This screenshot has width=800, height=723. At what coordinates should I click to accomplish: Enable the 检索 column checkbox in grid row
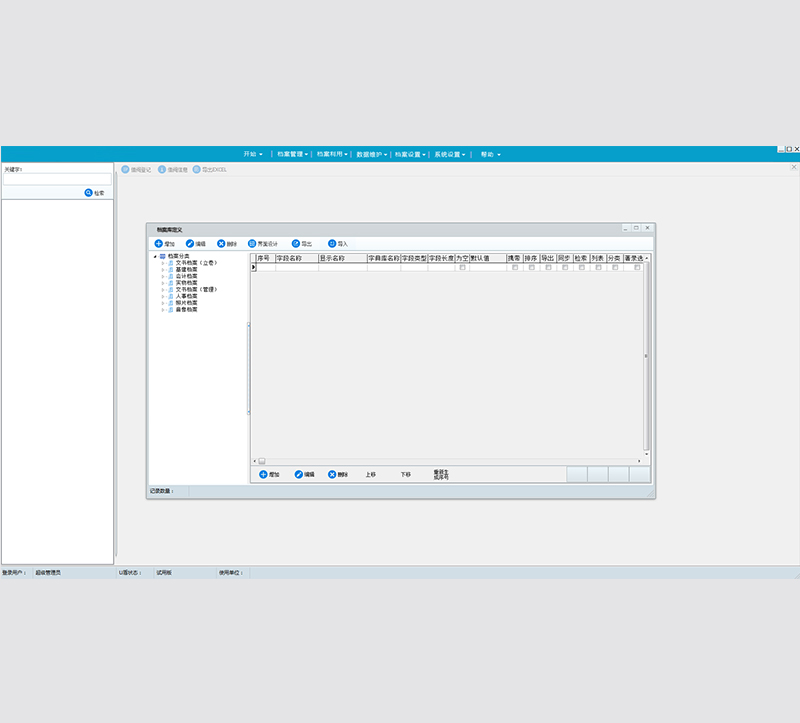coord(581,267)
